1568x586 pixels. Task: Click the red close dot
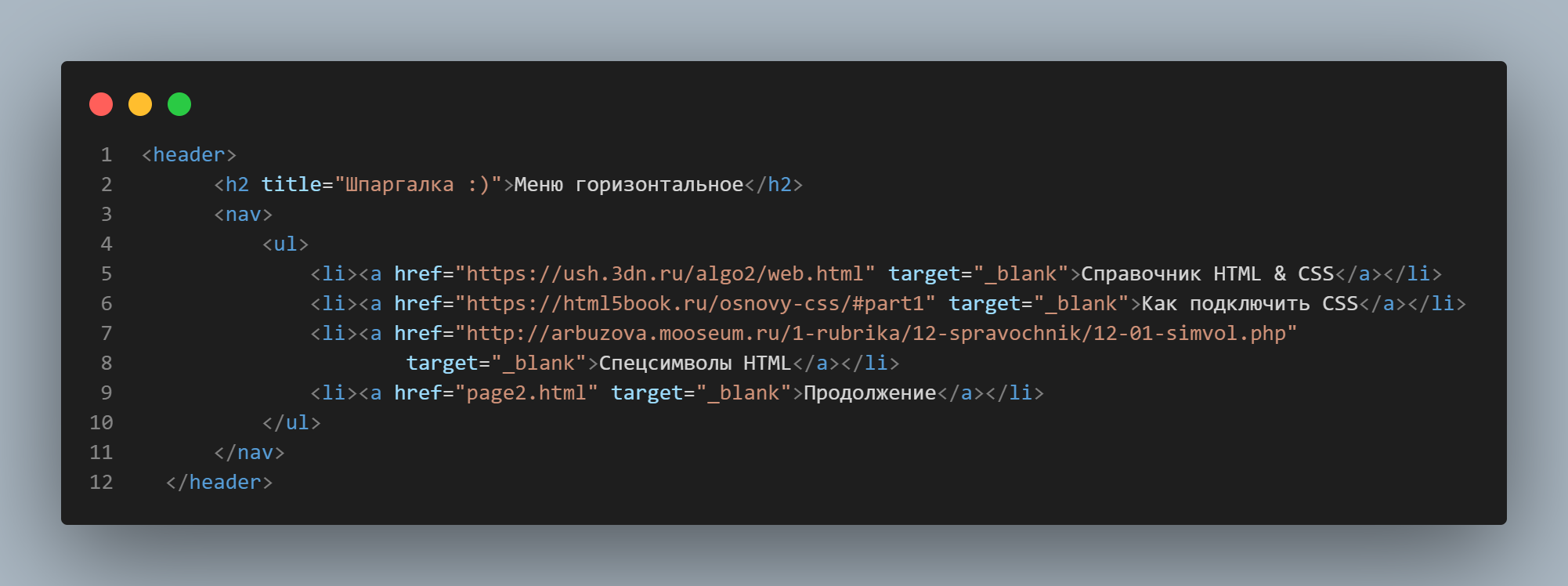101,104
